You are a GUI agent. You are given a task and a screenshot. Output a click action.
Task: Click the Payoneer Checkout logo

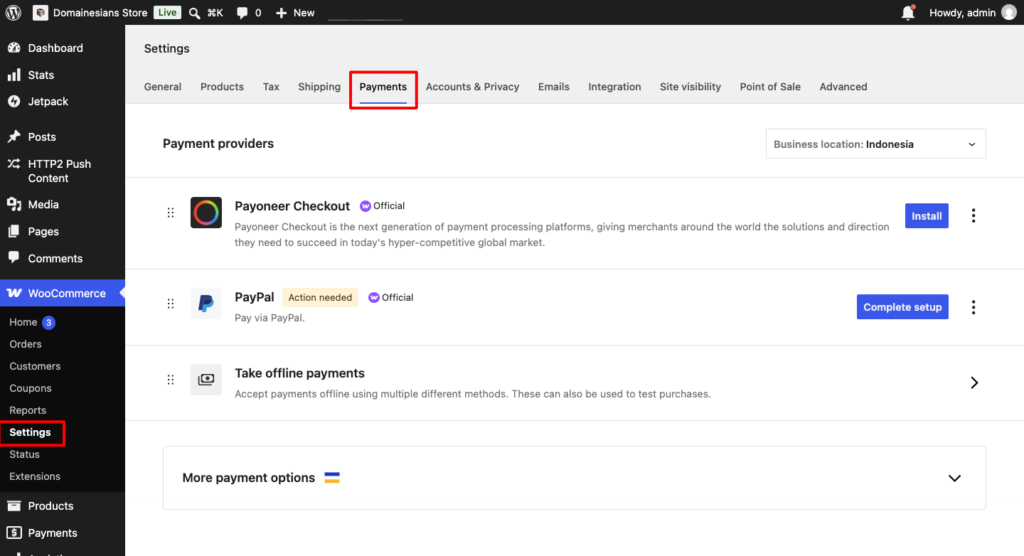[x=206, y=212]
